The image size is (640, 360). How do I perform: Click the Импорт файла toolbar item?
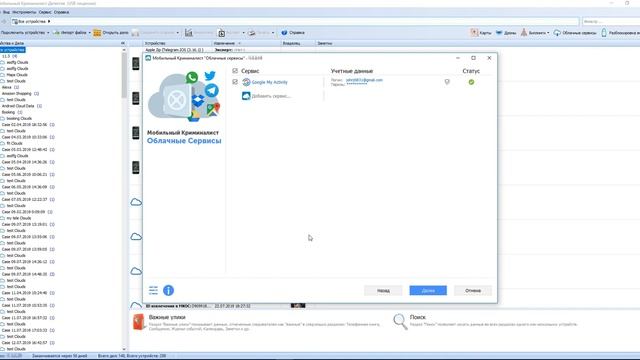[70, 33]
